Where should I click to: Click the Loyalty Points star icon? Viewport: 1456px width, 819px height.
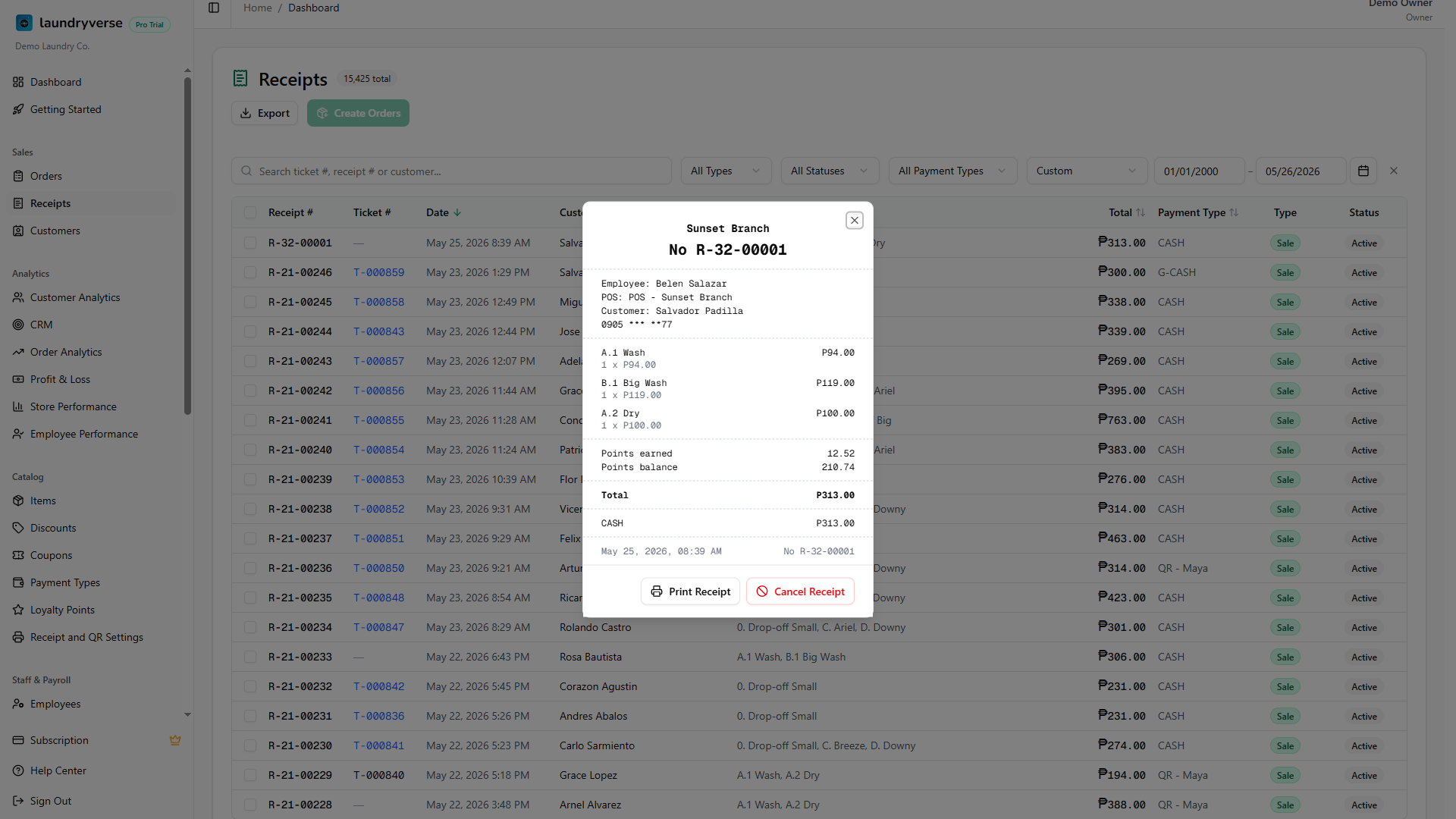18,610
